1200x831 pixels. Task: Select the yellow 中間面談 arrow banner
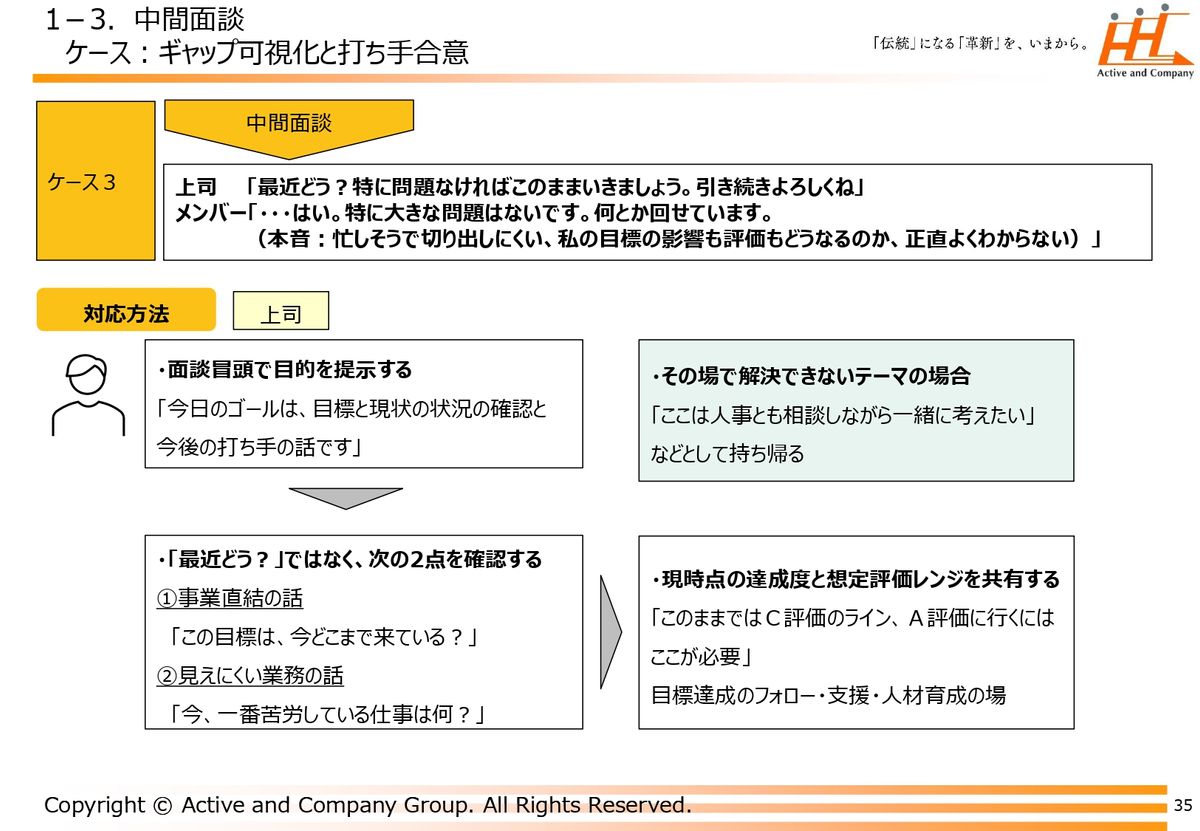point(289,127)
